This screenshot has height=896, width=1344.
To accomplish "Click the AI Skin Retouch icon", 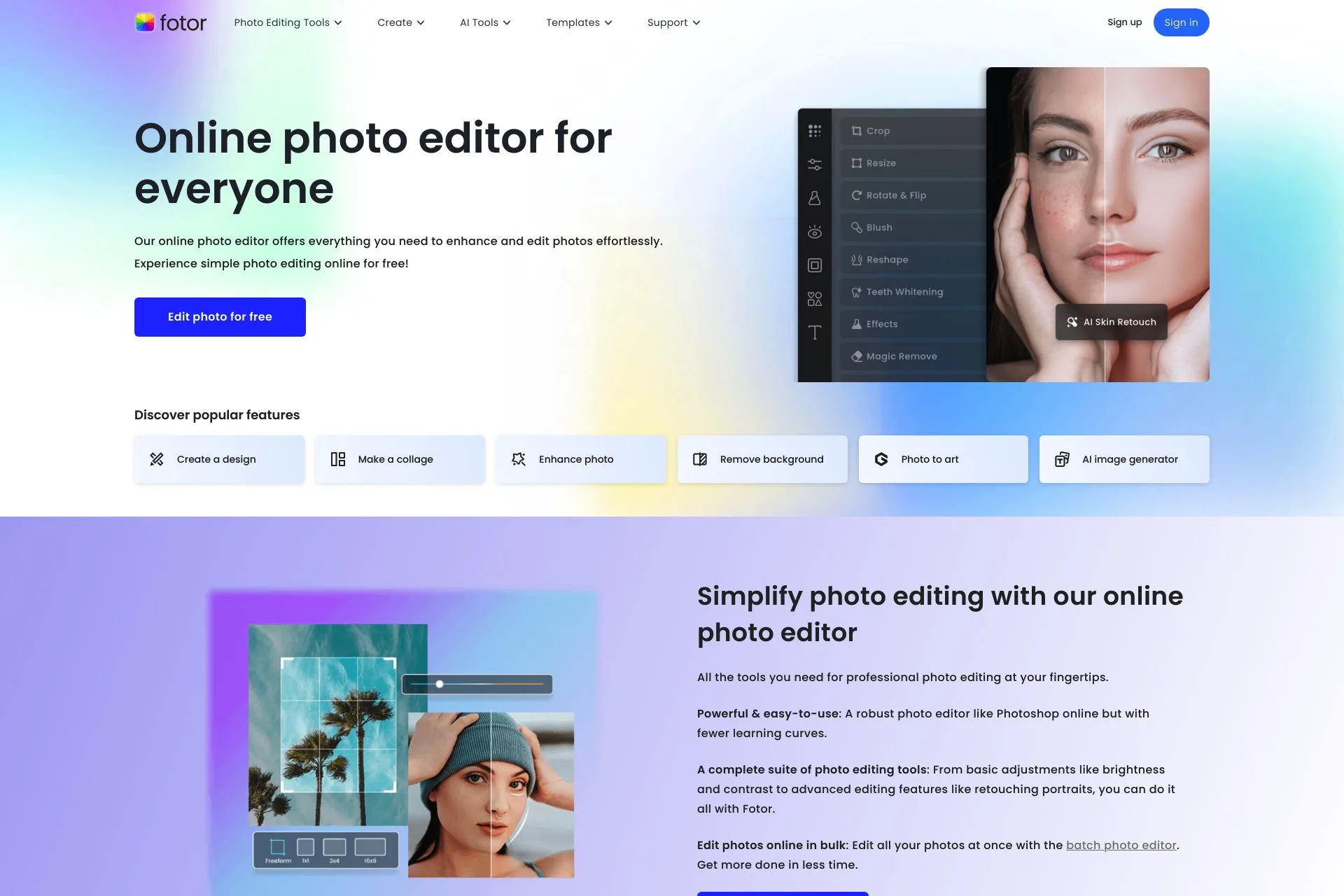I will pyautogui.click(x=1071, y=321).
